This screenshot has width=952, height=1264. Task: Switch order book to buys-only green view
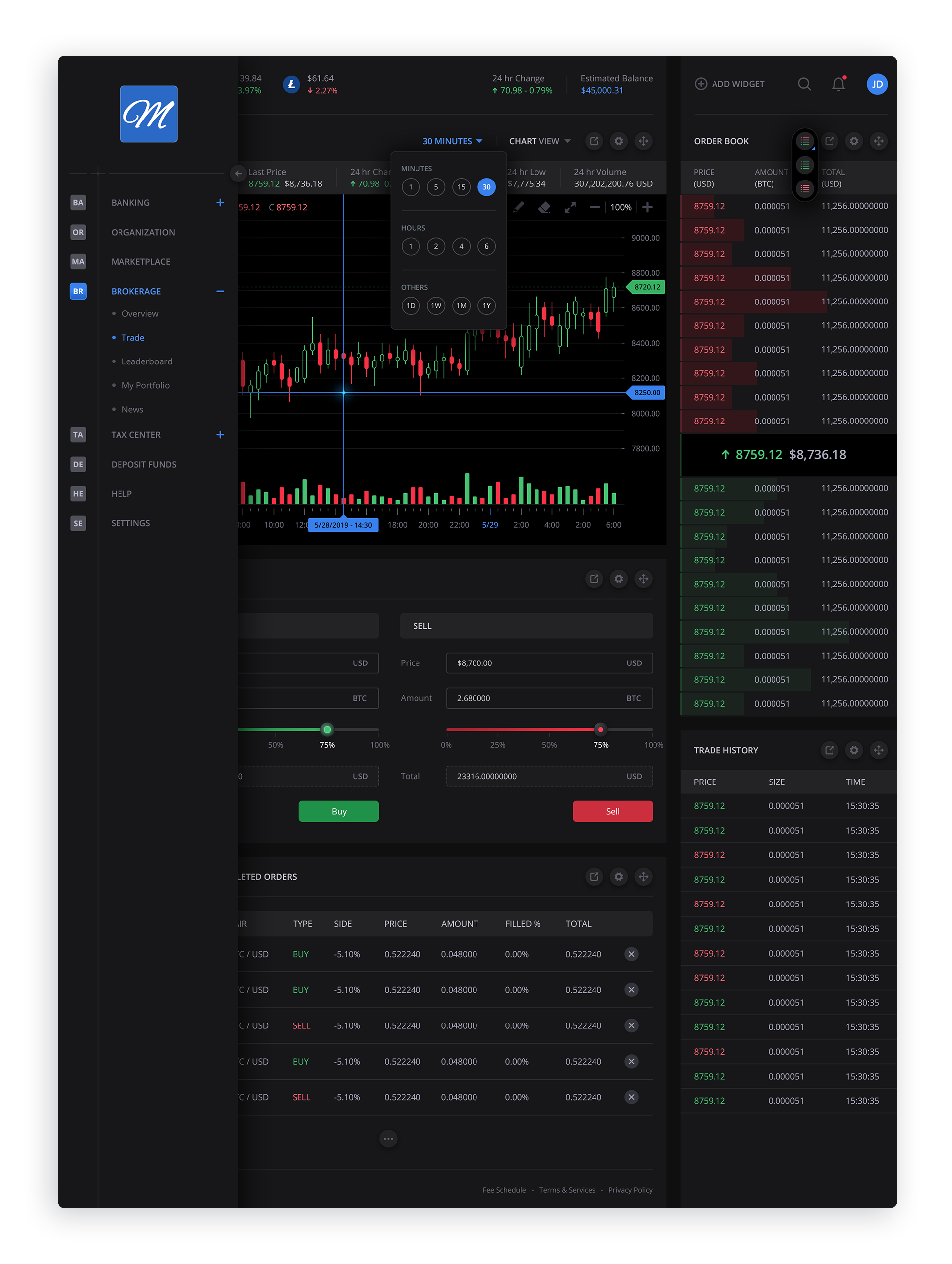click(x=805, y=165)
